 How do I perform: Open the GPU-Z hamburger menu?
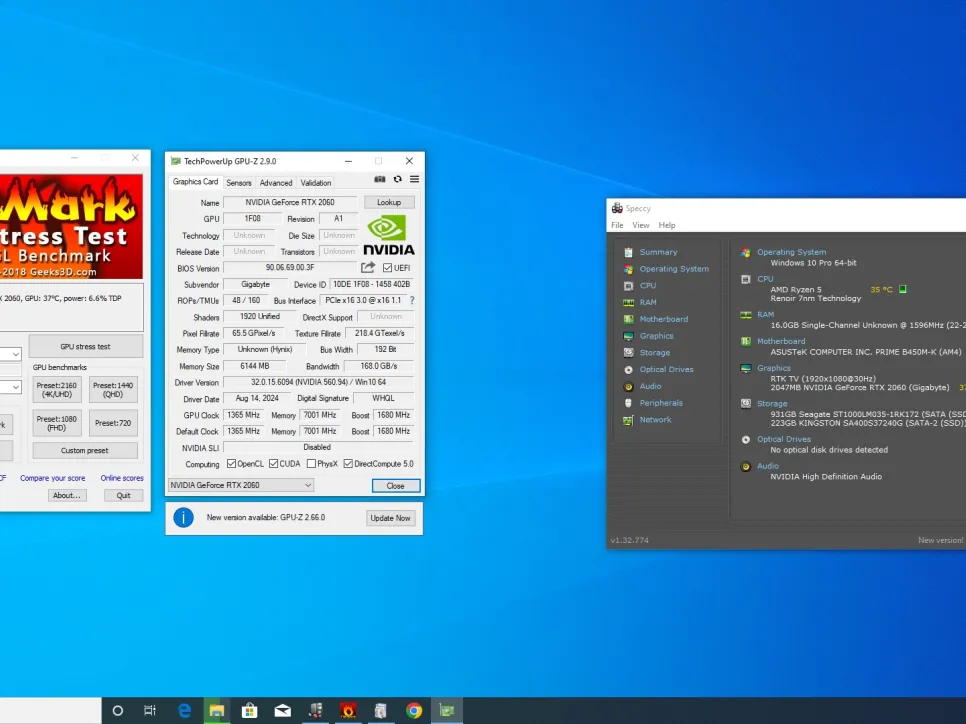415,179
